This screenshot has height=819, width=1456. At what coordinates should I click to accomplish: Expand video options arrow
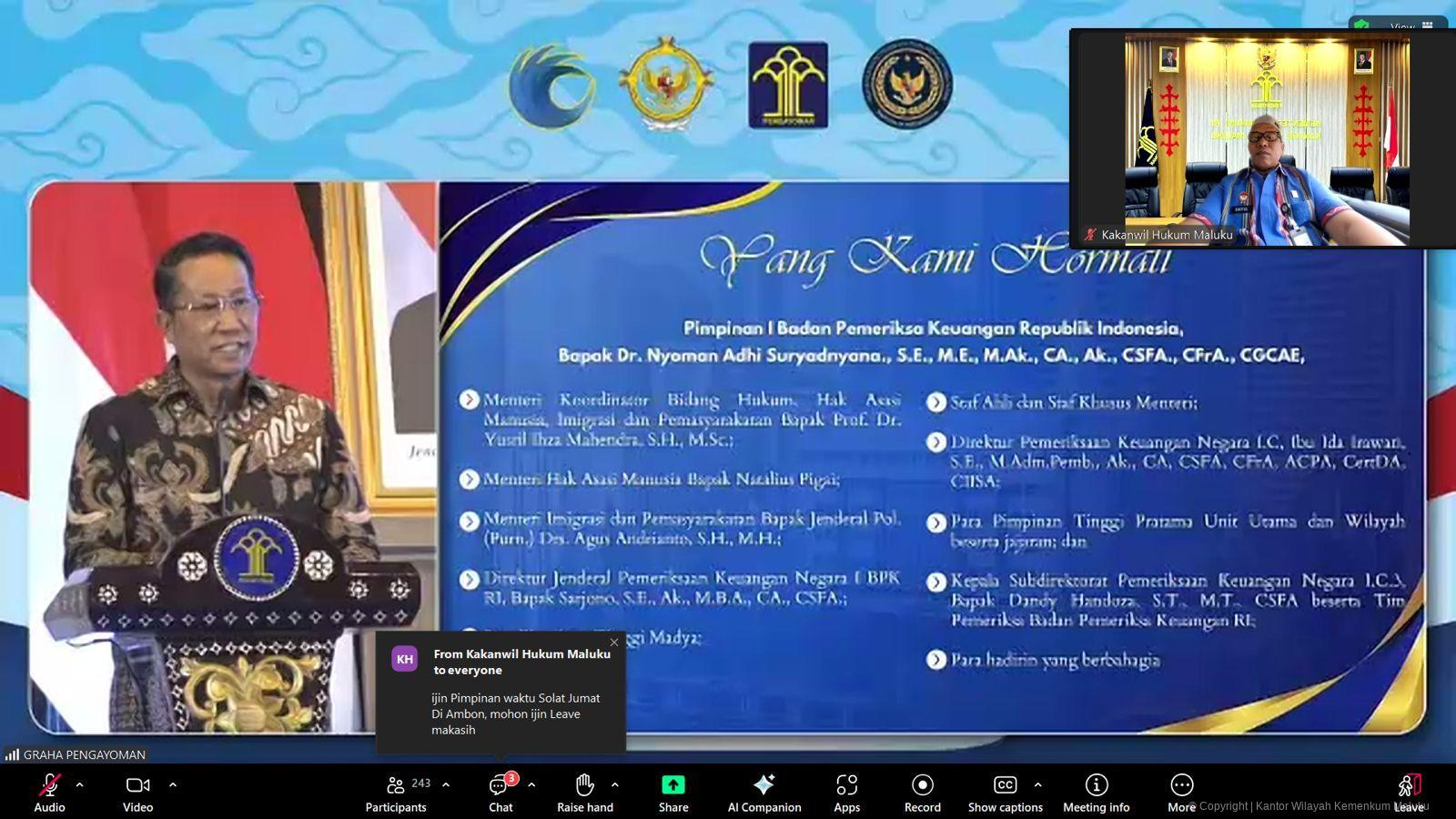[x=173, y=784]
